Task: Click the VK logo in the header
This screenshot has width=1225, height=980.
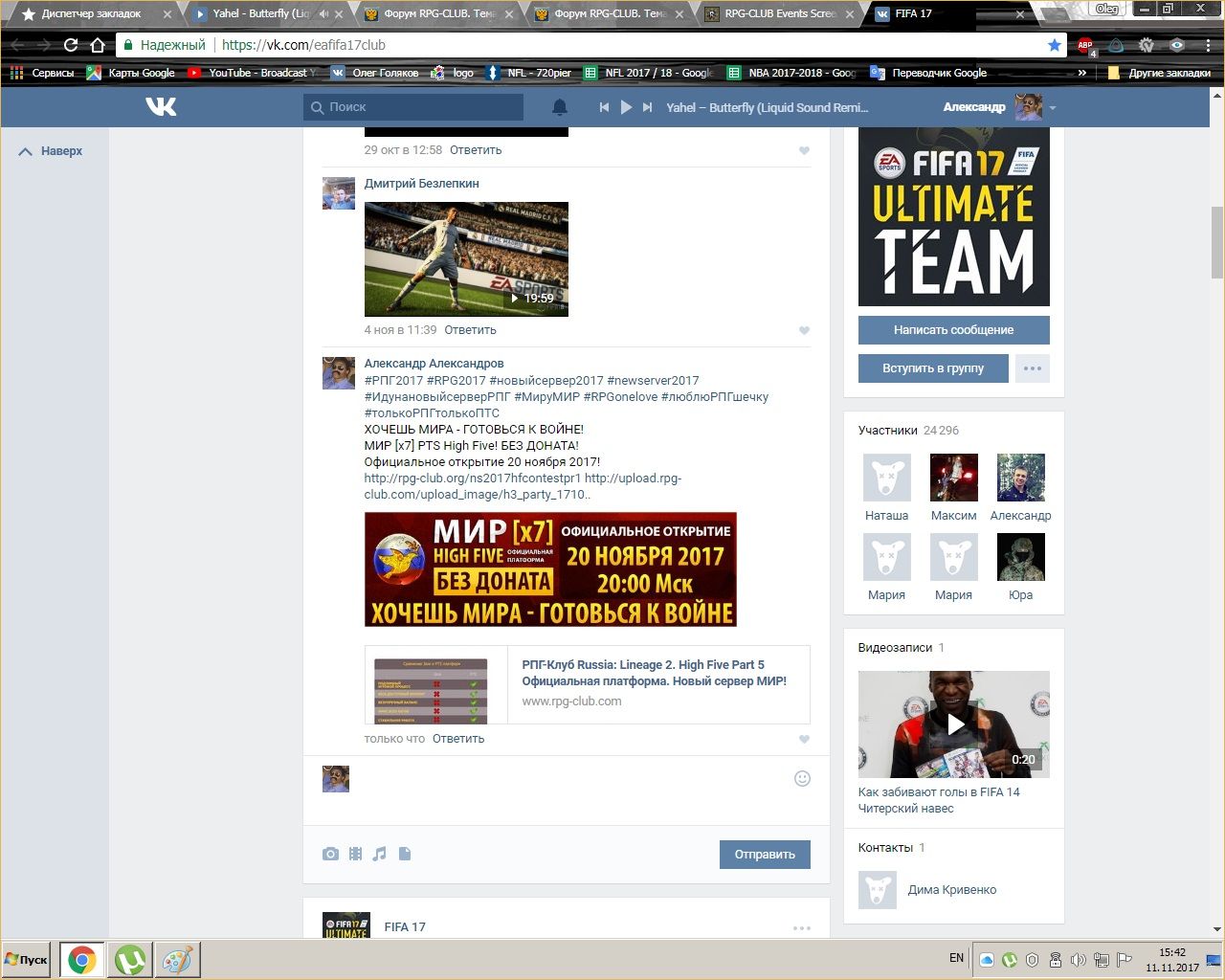Action: pos(161,106)
